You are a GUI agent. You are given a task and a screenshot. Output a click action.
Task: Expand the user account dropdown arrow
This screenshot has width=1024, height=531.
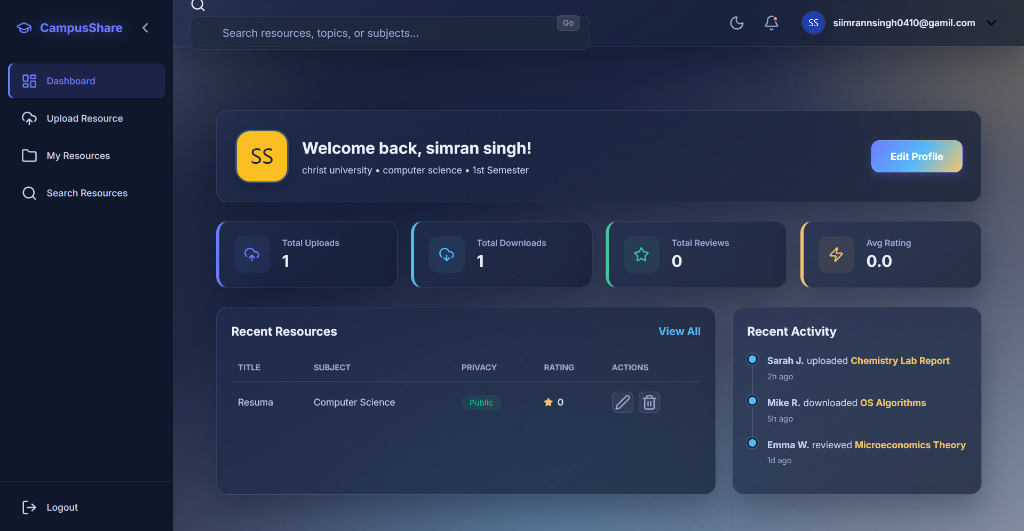coord(991,23)
